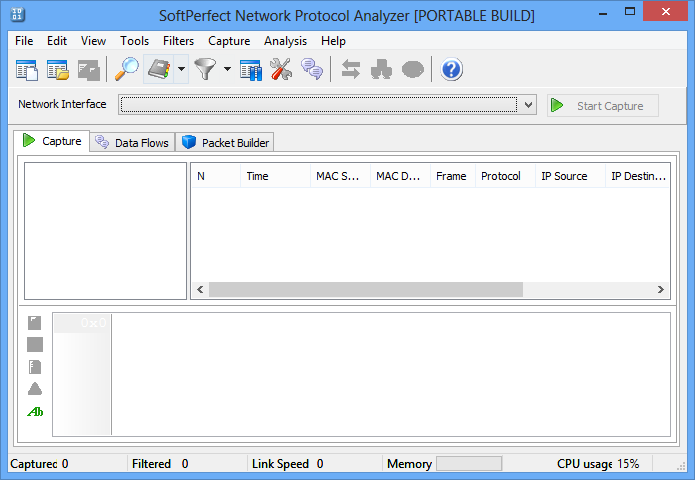
Task: Open the Tools menu
Action: [x=134, y=41]
